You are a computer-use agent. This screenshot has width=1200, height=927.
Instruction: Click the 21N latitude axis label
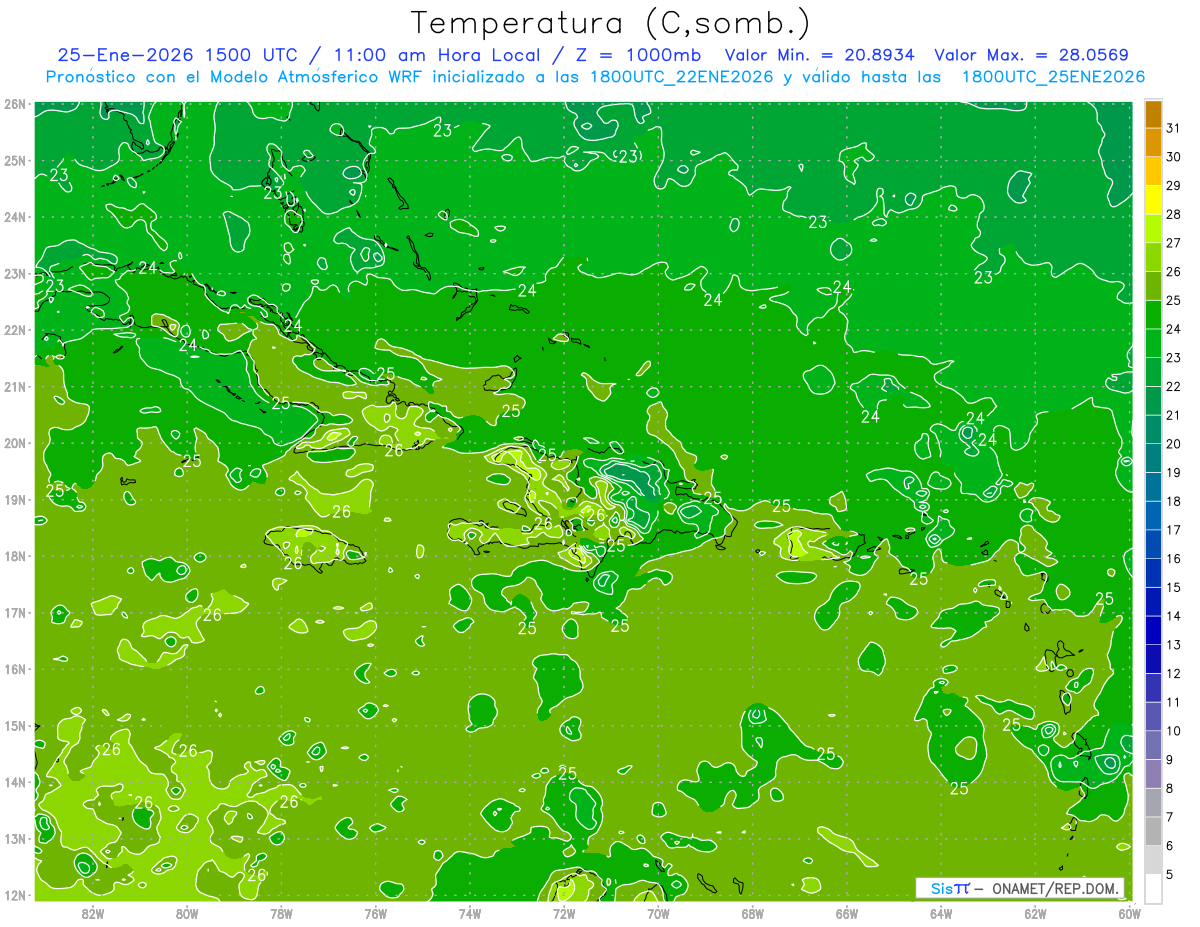[14, 386]
